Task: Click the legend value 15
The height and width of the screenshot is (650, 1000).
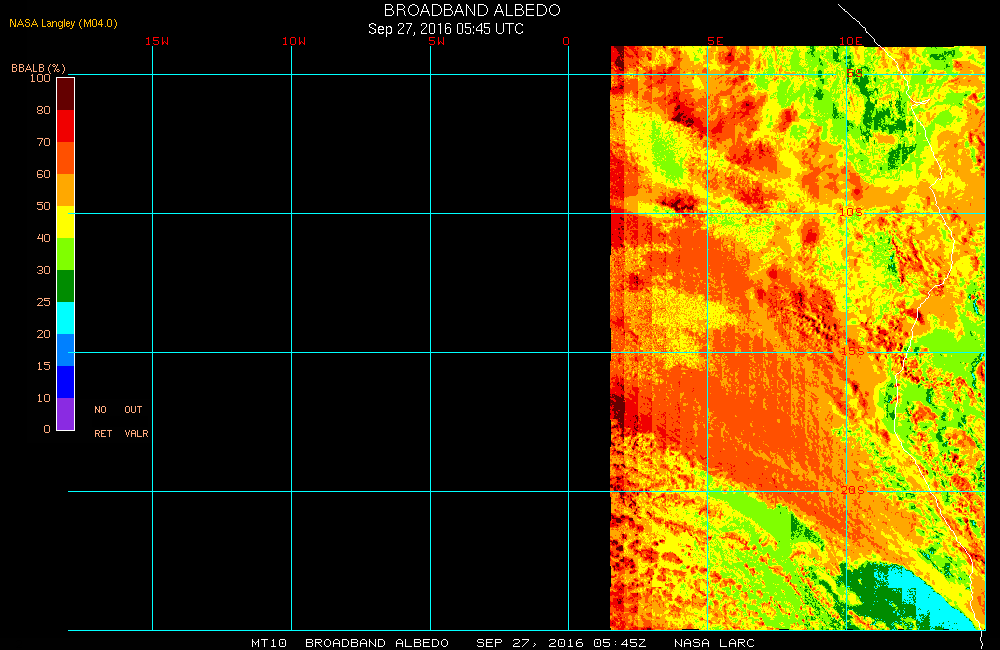Action: pos(43,366)
